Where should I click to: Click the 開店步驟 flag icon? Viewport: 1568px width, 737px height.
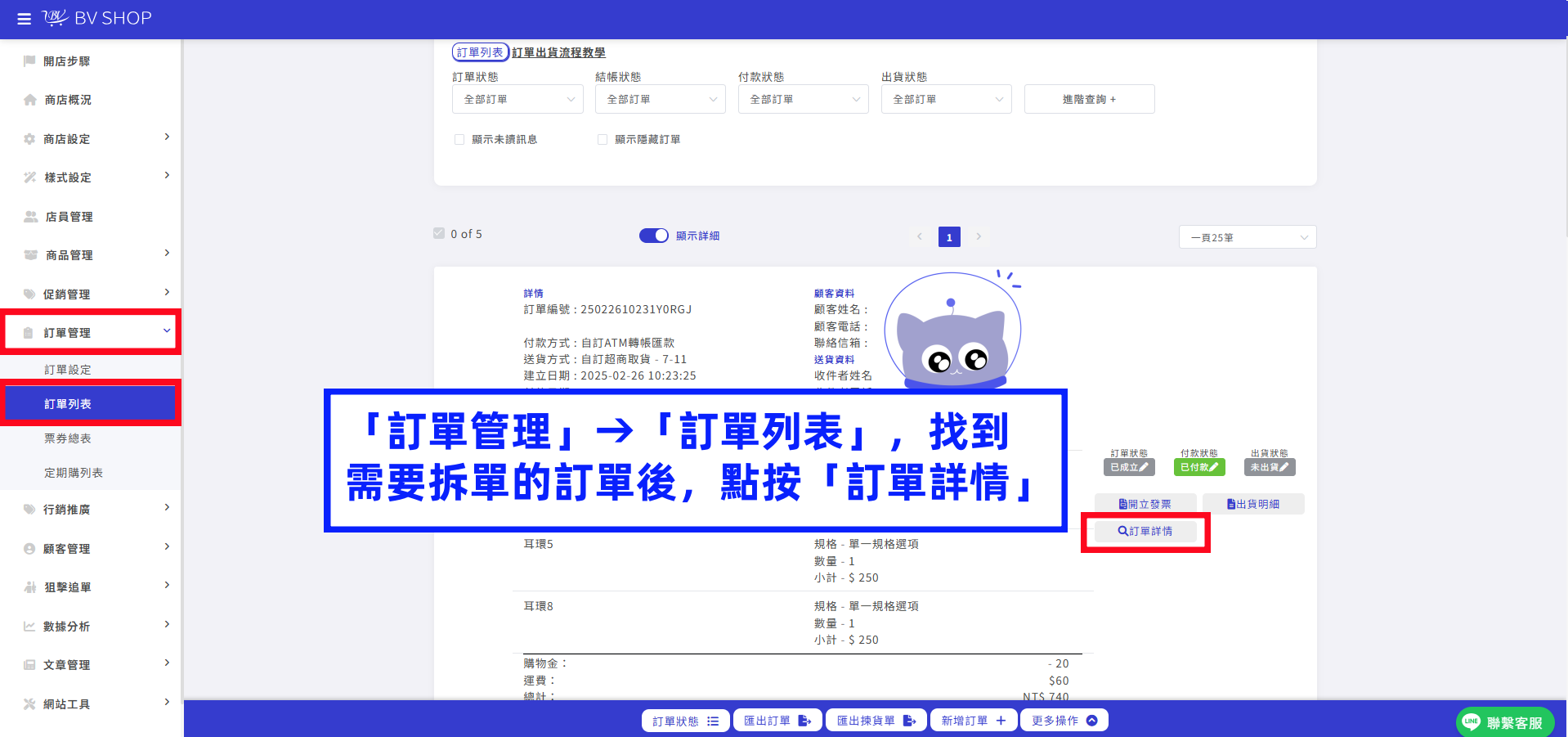tap(29, 61)
